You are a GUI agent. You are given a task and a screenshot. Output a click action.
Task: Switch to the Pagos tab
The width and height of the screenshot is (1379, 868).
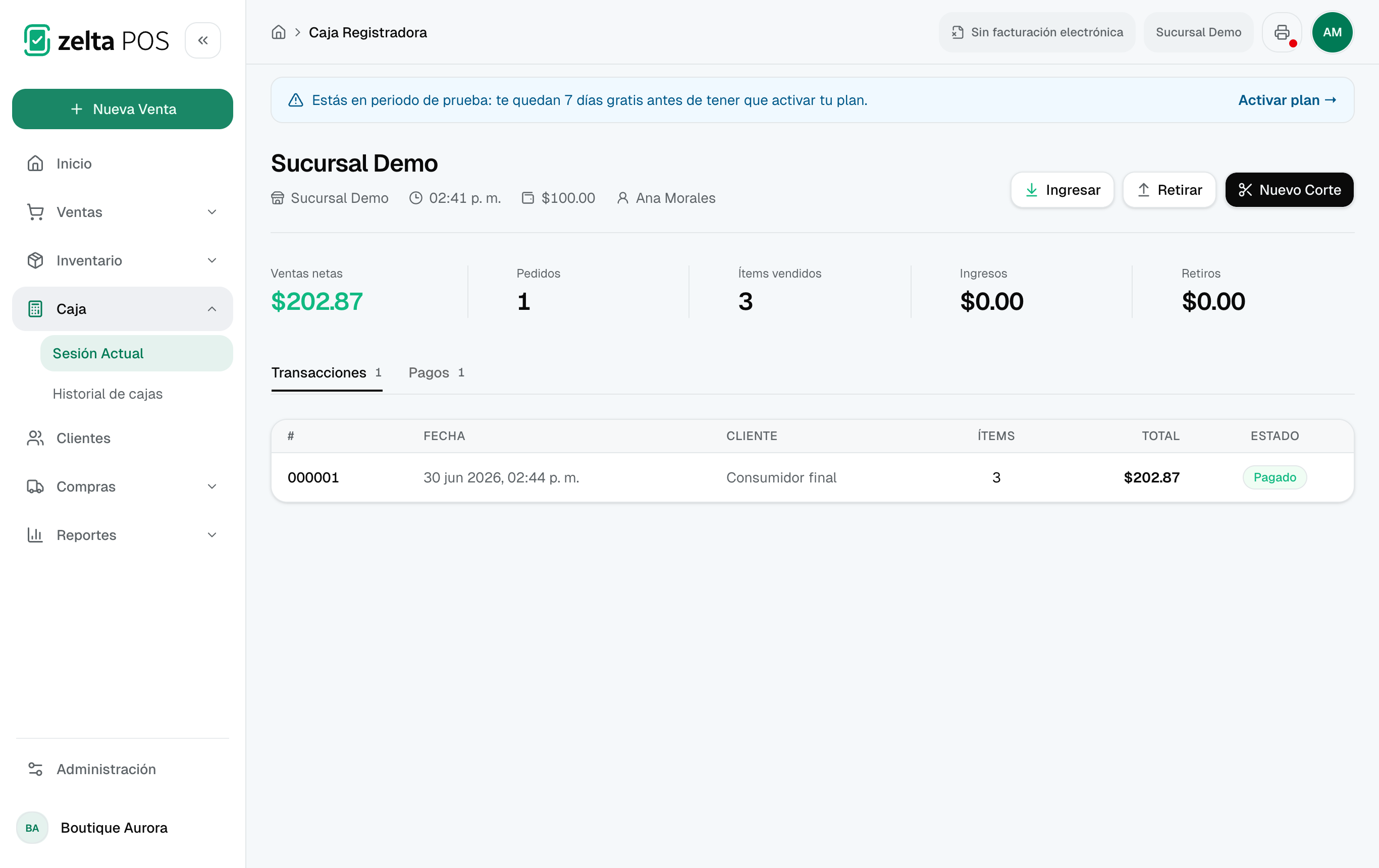click(437, 373)
